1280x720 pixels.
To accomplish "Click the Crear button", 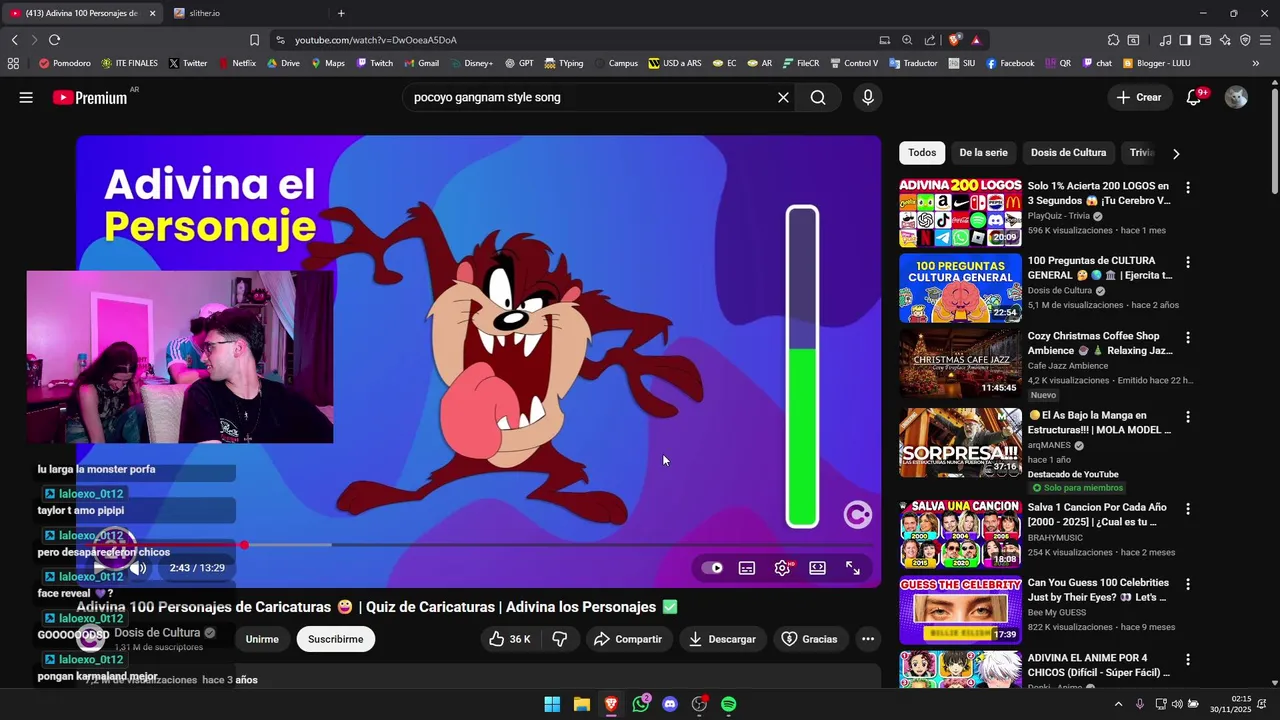I will point(1138,97).
